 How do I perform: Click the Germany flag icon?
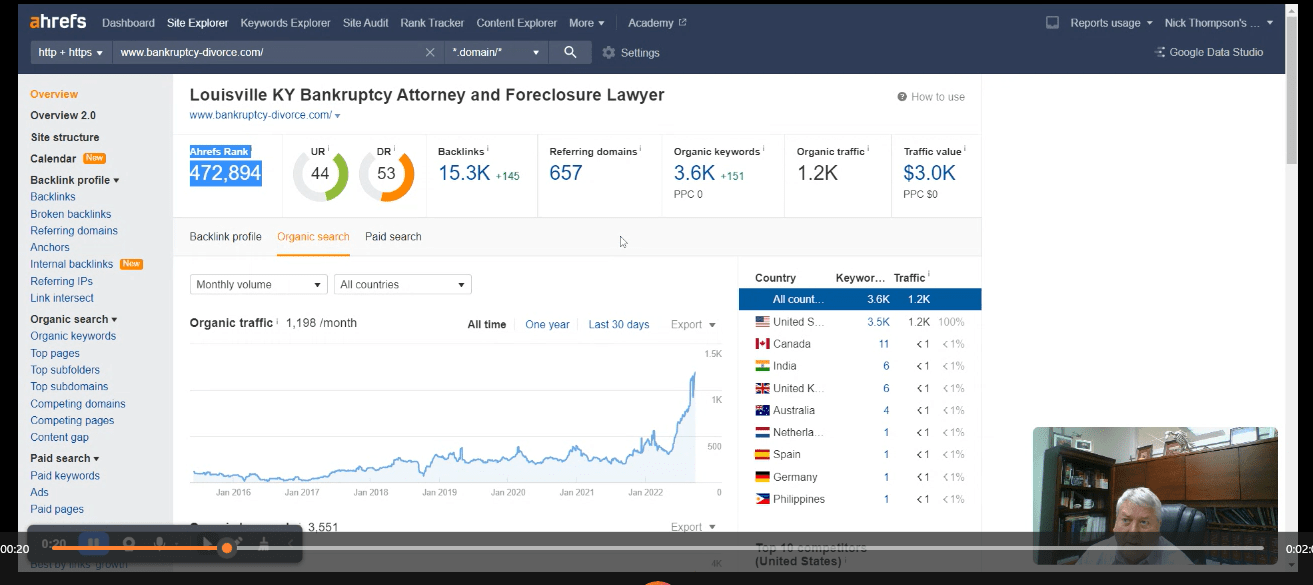click(762, 477)
